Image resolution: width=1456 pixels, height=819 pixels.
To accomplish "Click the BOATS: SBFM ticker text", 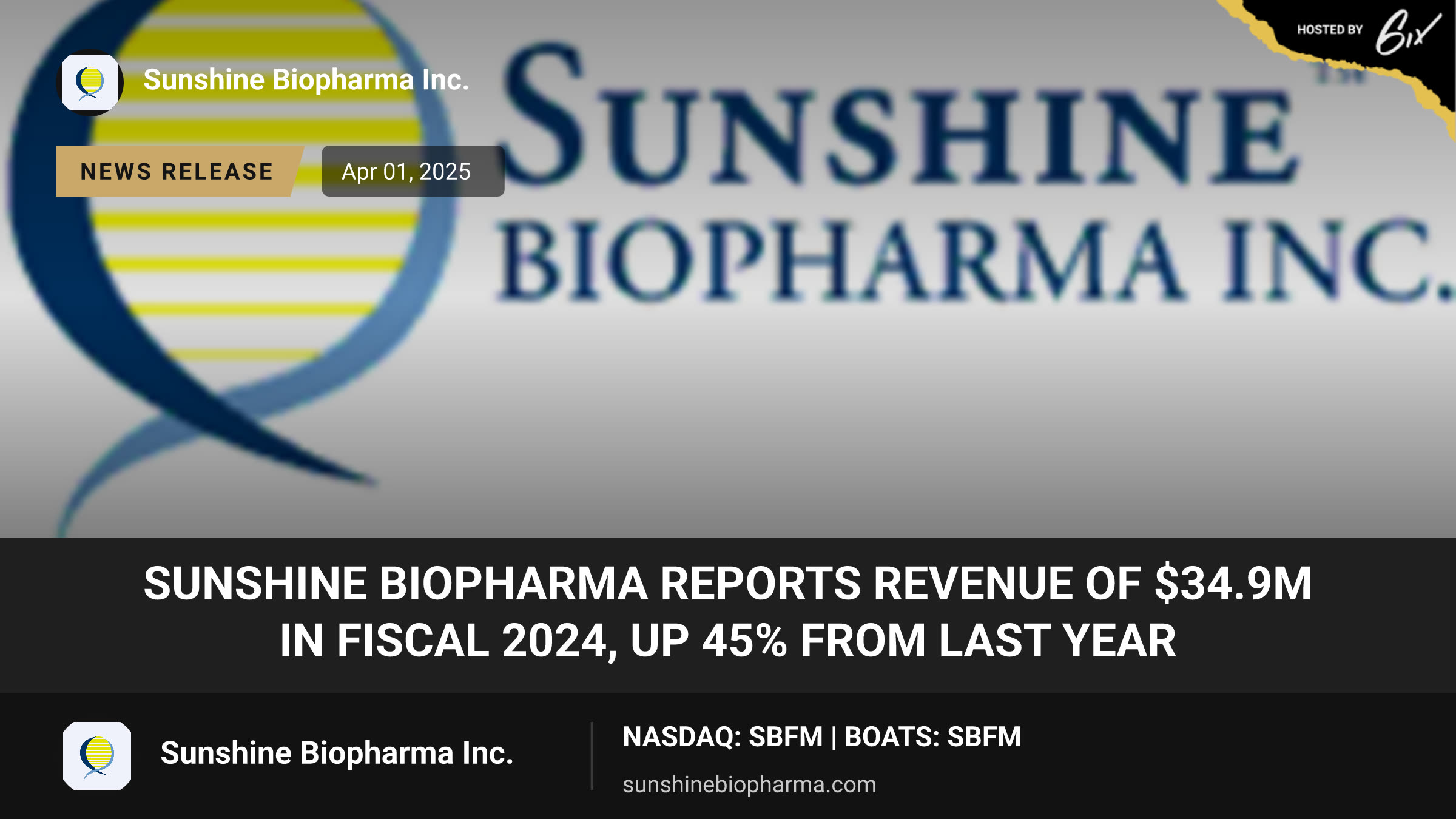I will (x=933, y=737).
